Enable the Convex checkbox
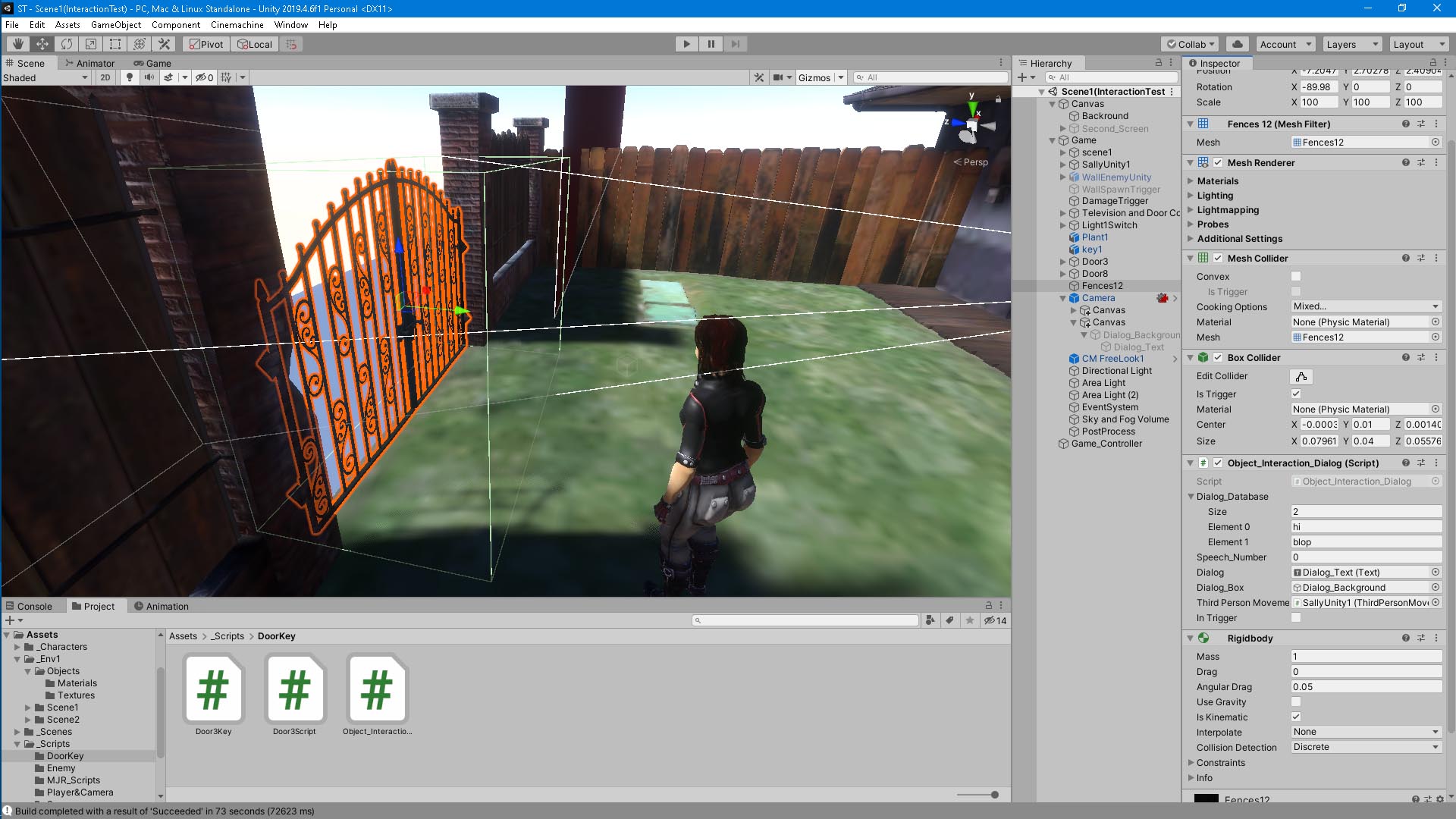The width and height of the screenshot is (1456, 819). [1296, 277]
